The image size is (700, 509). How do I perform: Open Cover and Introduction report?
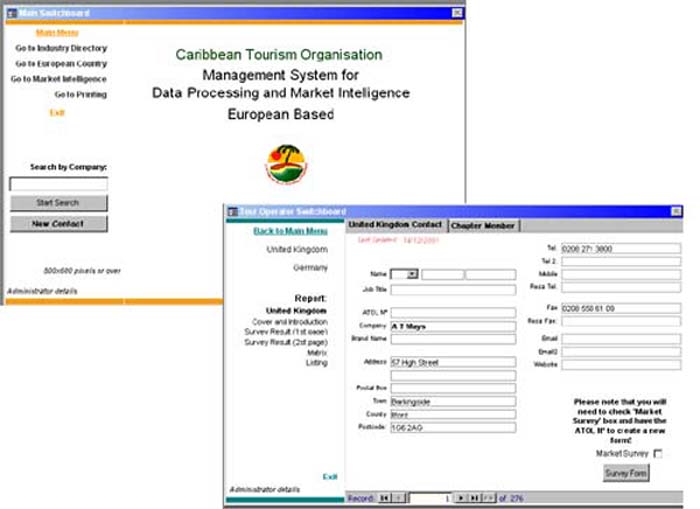coord(289,322)
